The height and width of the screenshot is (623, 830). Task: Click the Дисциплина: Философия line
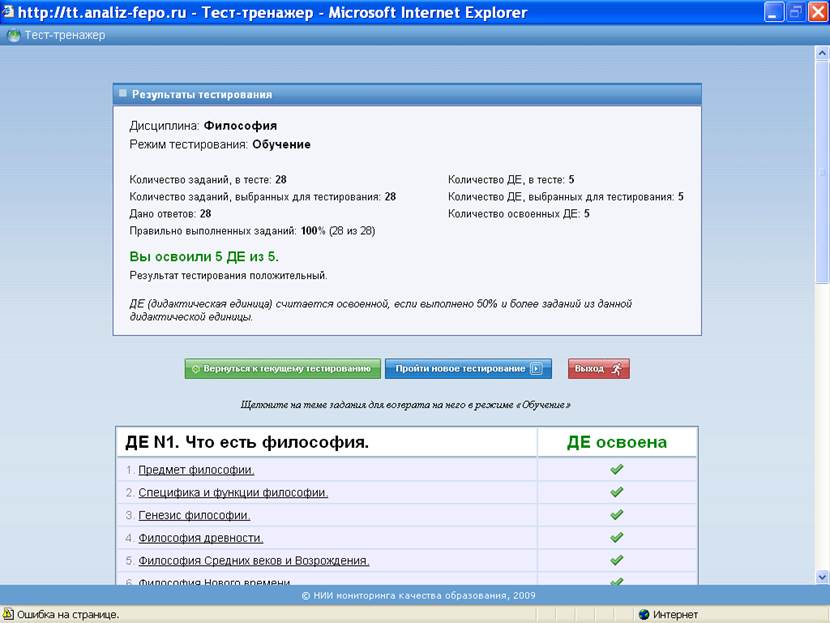(203, 126)
